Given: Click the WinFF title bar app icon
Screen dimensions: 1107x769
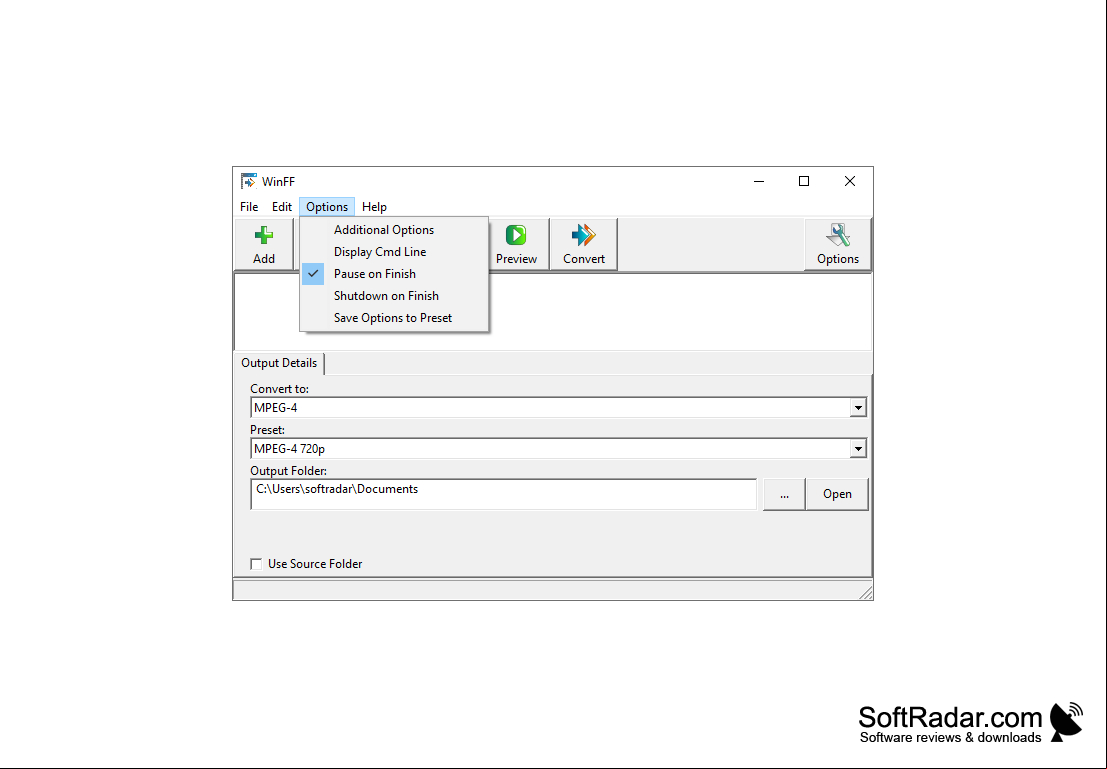Looking at the screenshot, I should click(249, 181).
